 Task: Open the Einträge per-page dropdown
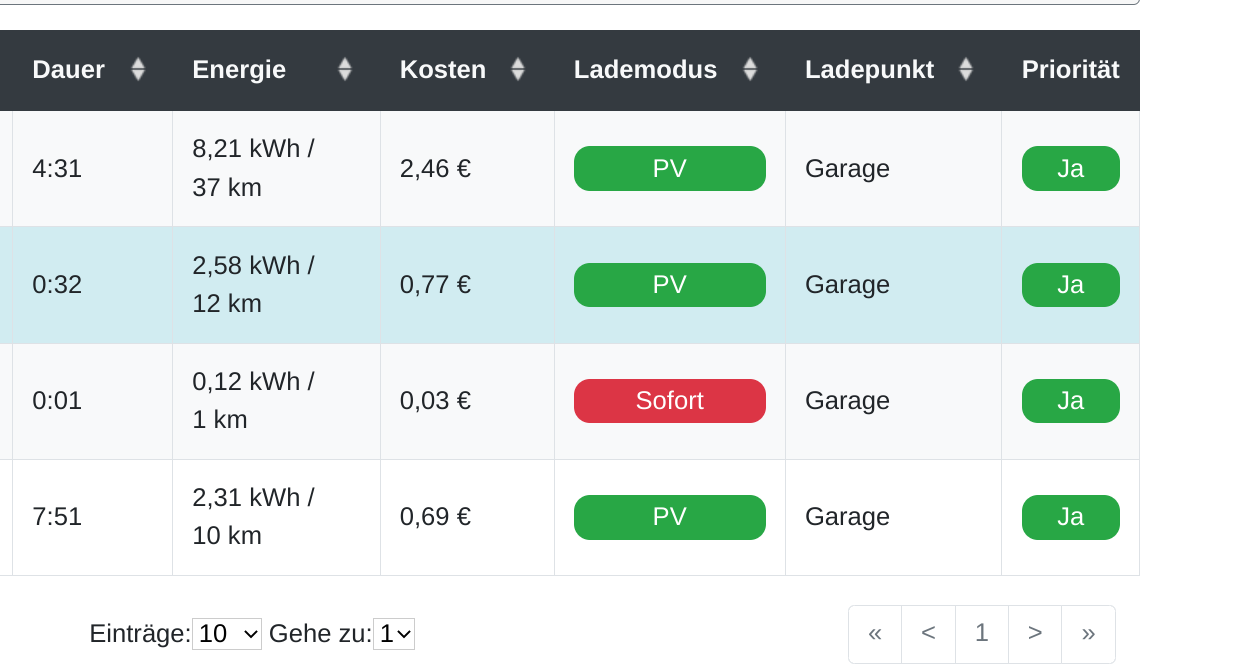(x=227, y=634)
